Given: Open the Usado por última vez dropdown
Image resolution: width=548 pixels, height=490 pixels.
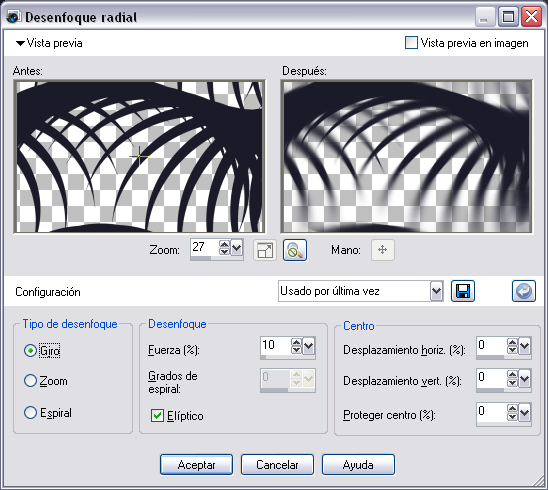Looking at the screenshot, I should [x=436, y=291].
